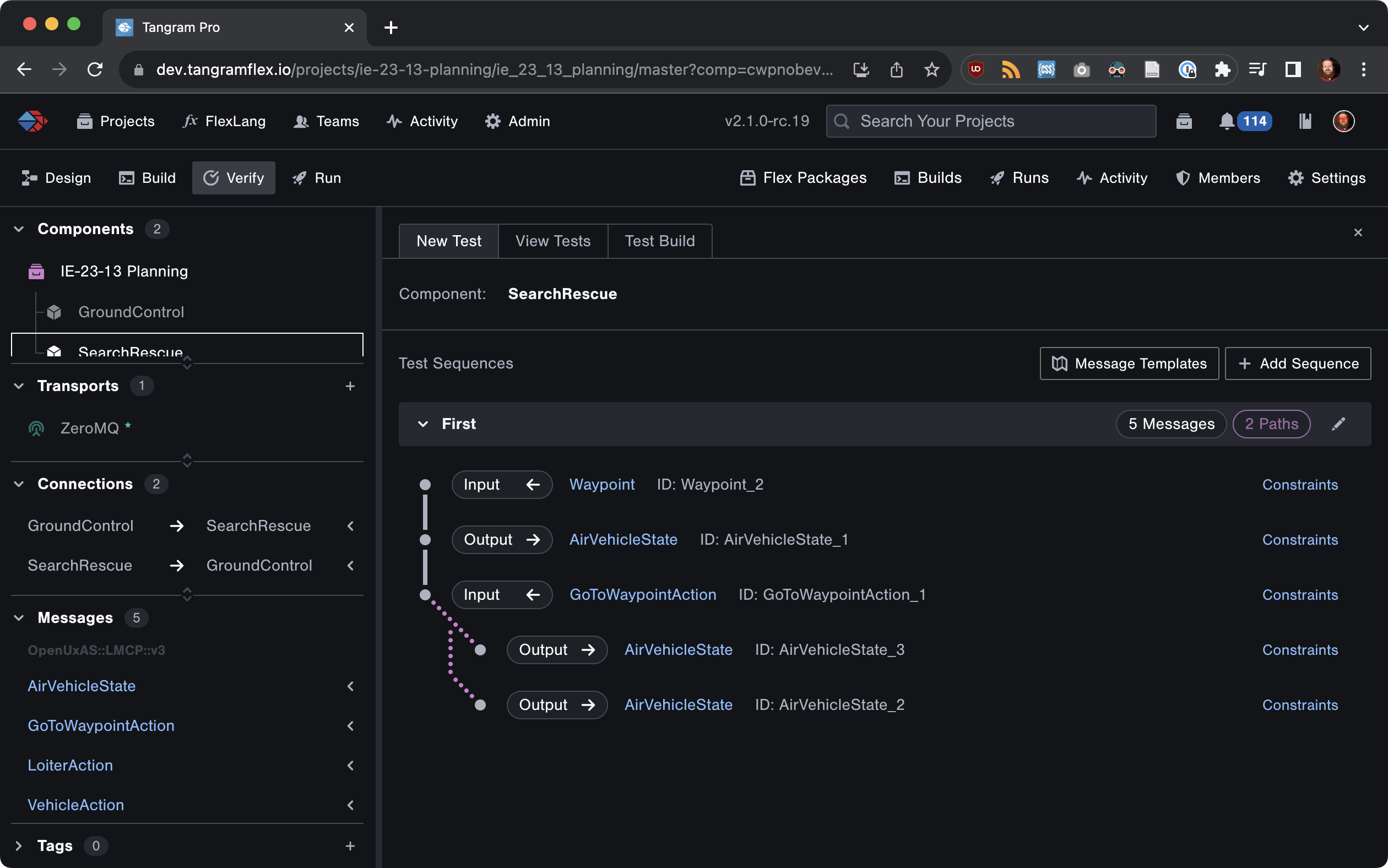Open the Chrome three-dot menu

tap(1363, 69)
